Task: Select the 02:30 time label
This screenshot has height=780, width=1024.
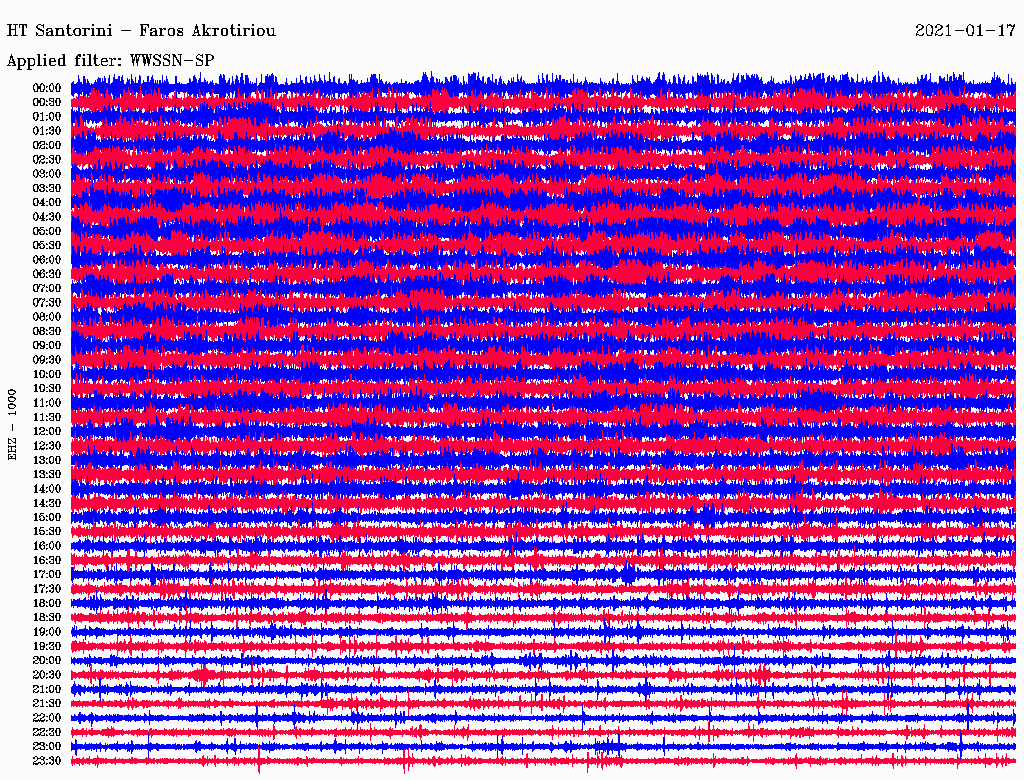Action: [47, 159]
